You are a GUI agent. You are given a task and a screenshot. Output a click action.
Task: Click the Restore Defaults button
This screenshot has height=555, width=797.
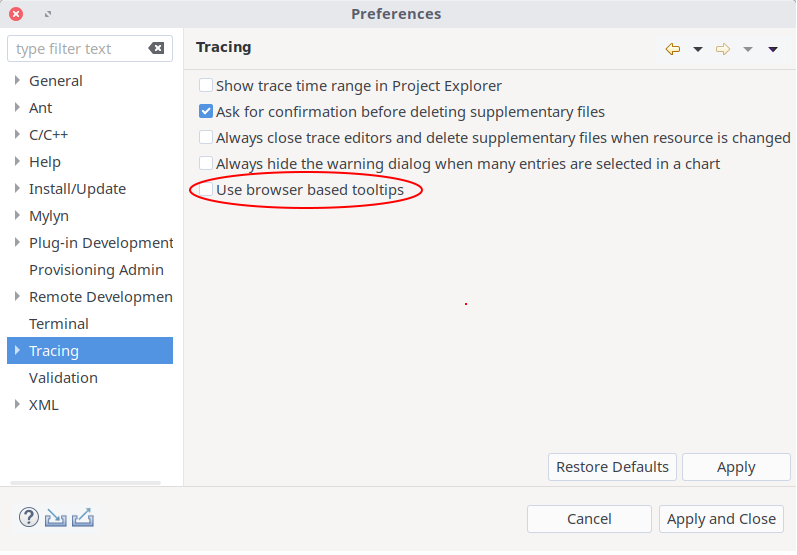pyautogui.click(x=612, y=467)
